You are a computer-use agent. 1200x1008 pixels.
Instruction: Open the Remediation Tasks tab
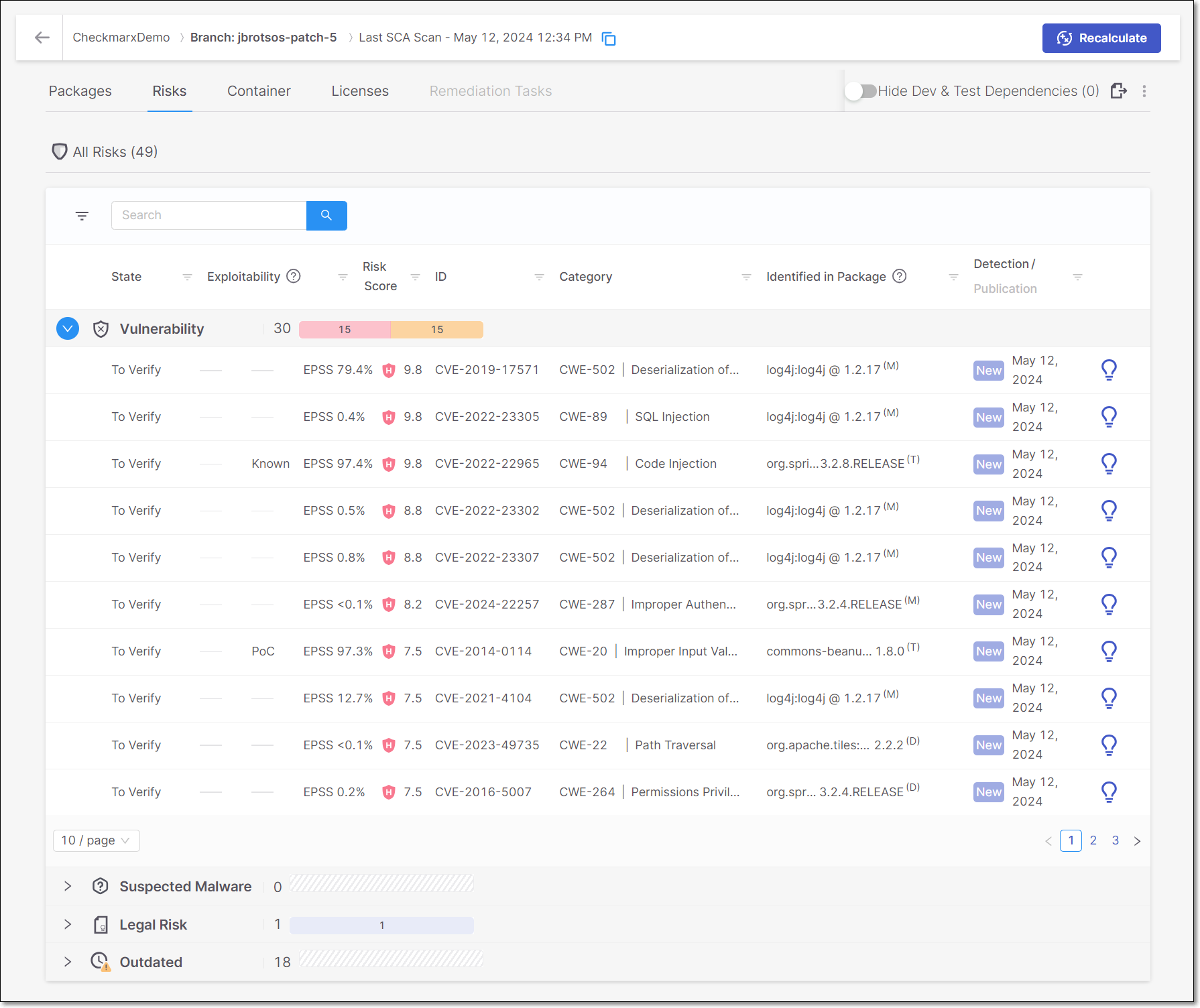tap(491, 91)
